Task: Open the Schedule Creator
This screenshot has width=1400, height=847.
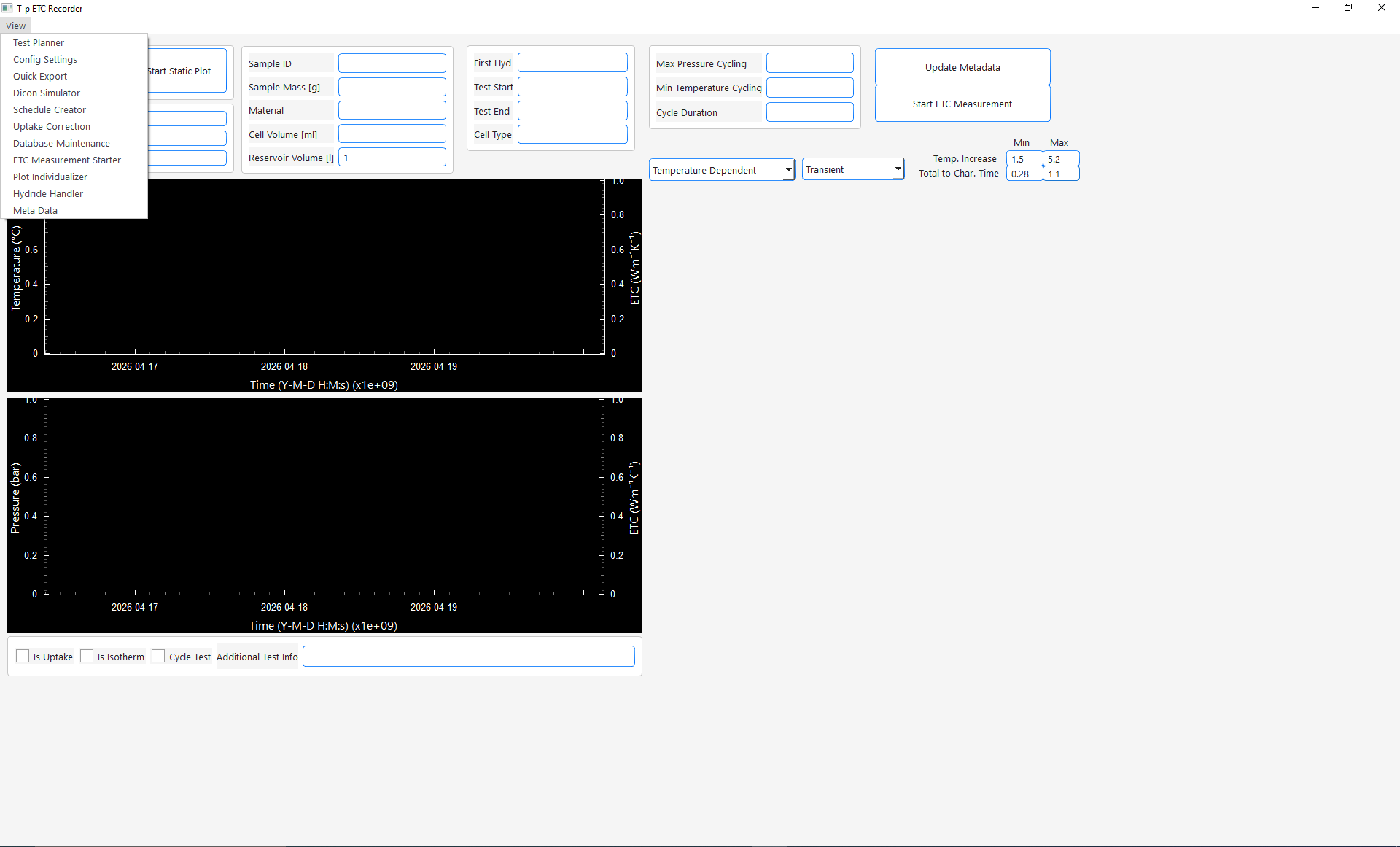Action: (x=49, y=109)
